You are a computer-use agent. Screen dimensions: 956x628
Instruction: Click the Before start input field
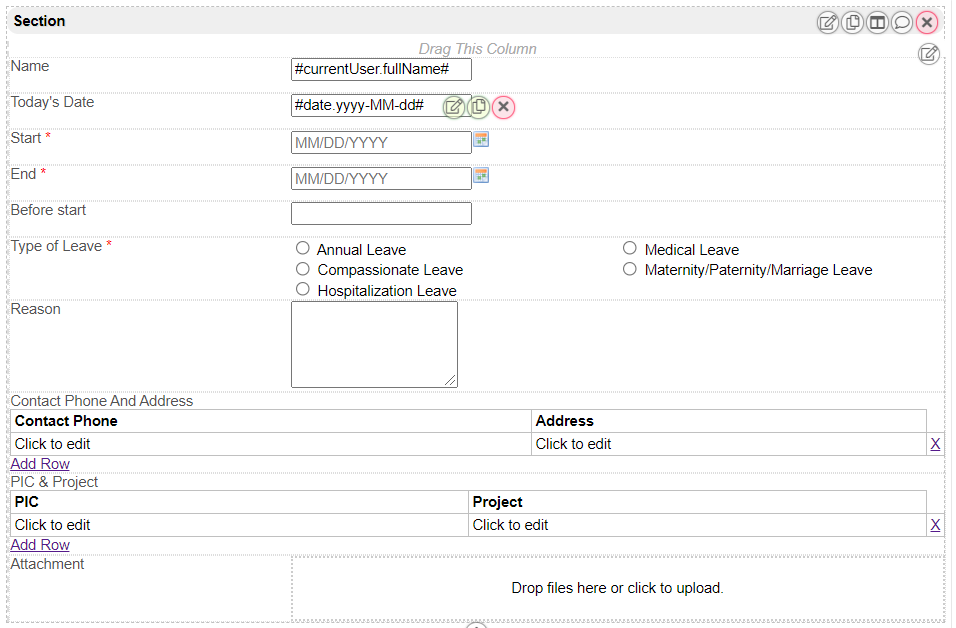381,213
